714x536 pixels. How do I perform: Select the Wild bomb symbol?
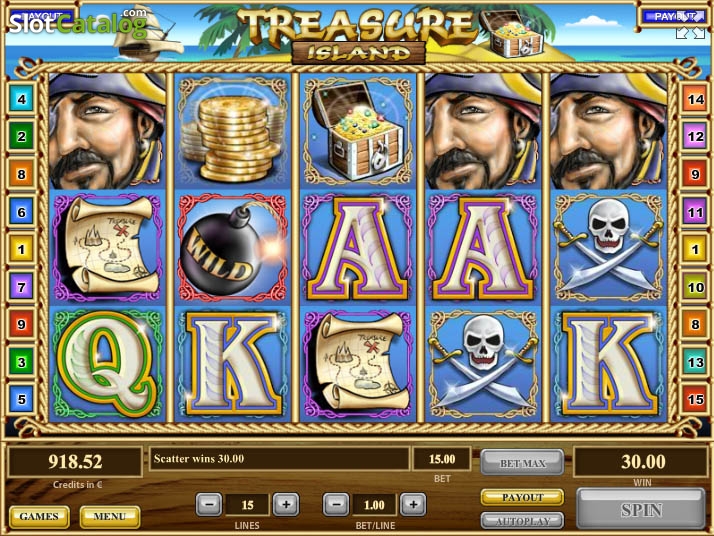[x=232, y=247]
